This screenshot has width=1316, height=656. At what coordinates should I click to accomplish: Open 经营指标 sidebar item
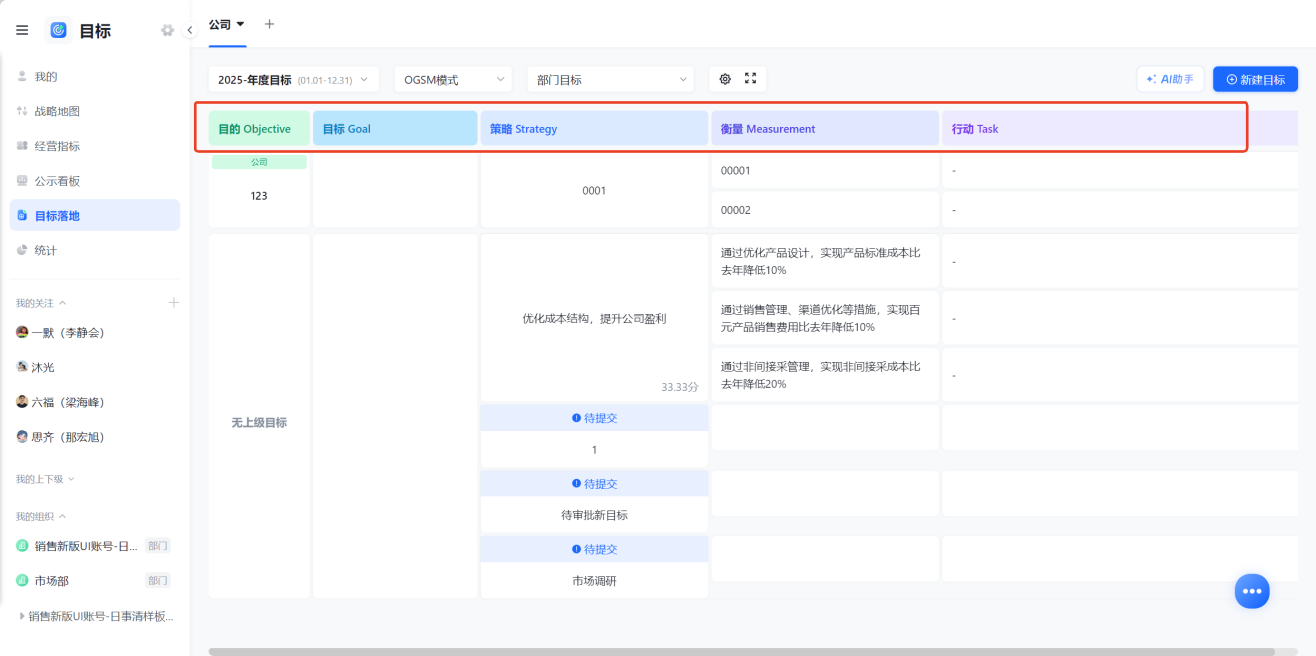[x=95, y=146]
